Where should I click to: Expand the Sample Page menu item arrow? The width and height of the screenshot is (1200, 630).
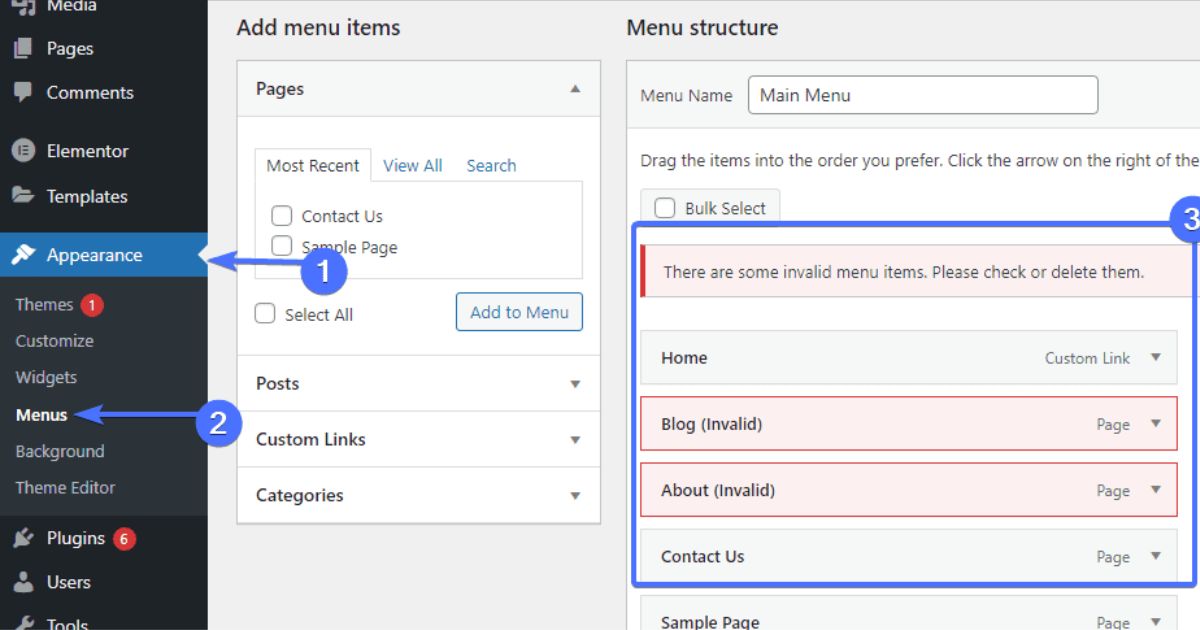[1156, 621]
